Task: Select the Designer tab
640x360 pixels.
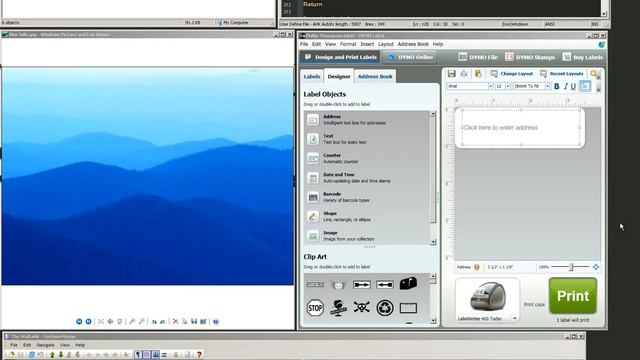Action: (x=339, y=76)
